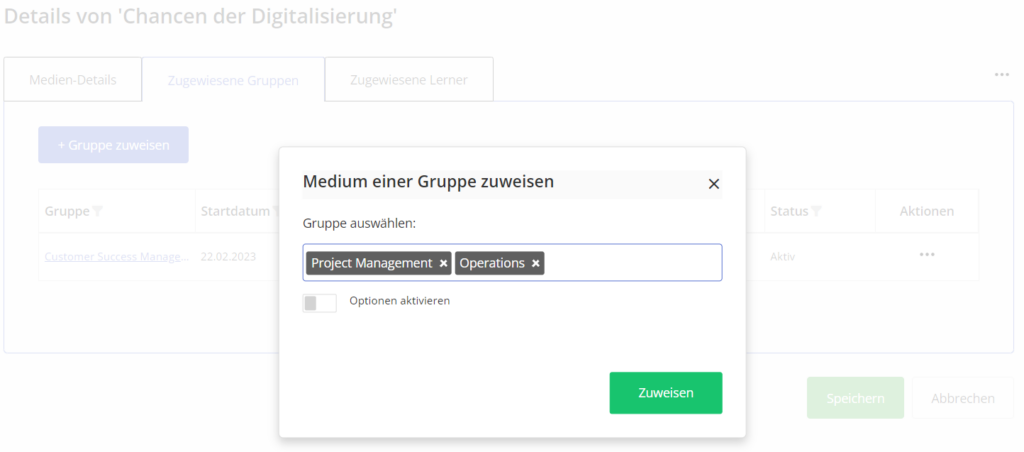
Task: Open the Zugewiesene Lerner tab
Action: coord(408,80)
